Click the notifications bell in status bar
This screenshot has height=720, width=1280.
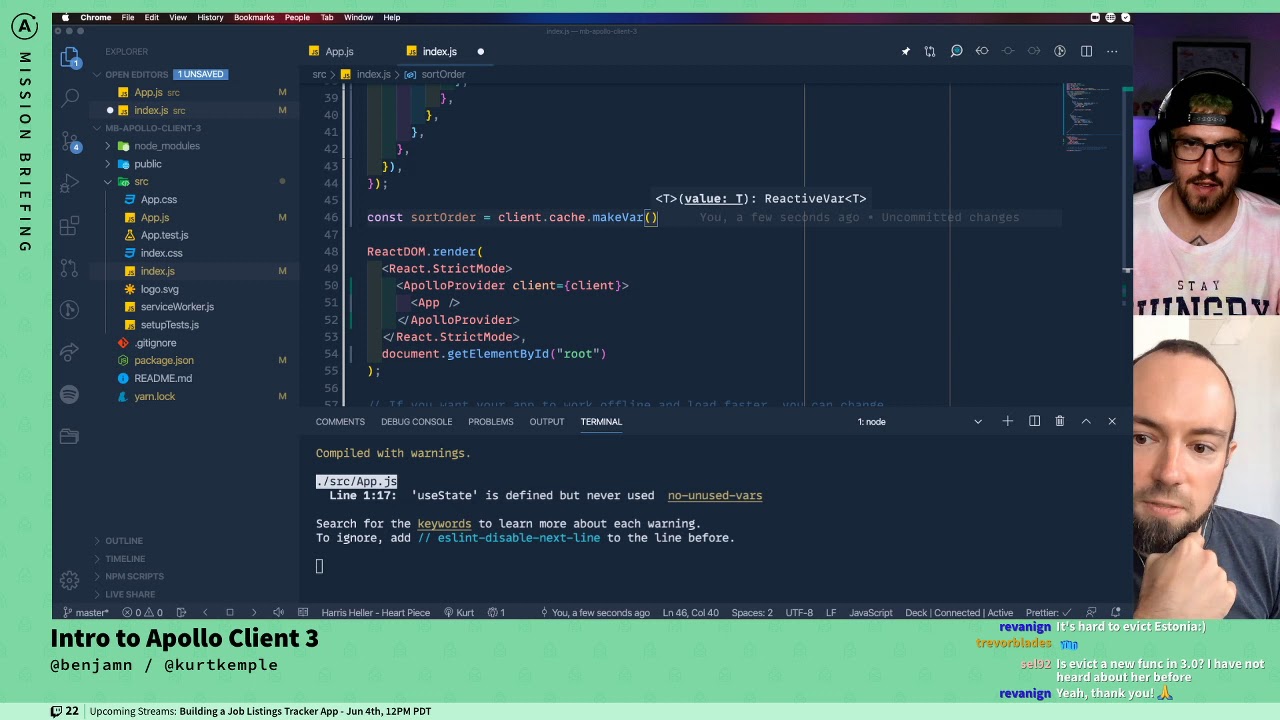[x=1116, y=613]
